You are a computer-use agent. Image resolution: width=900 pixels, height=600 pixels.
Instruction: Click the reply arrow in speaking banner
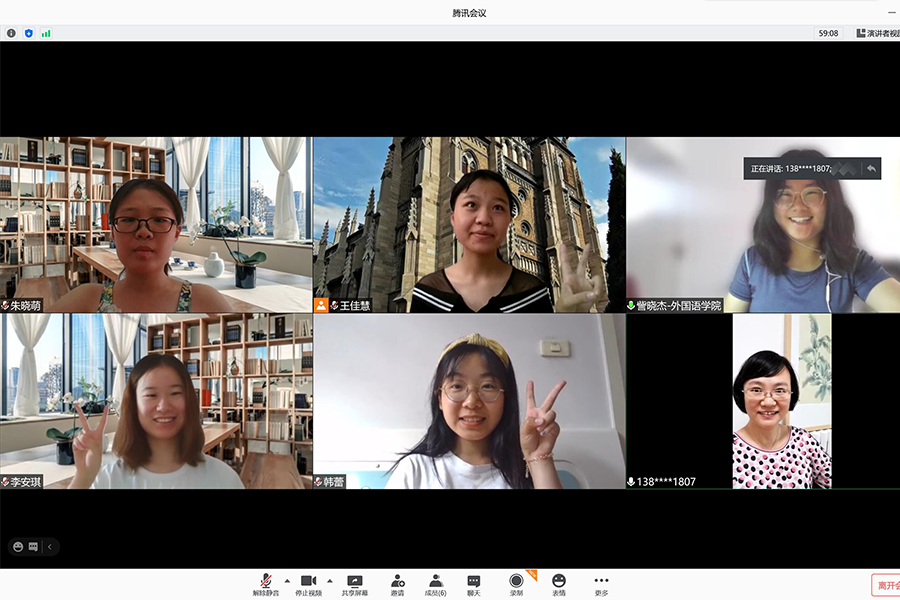[x=871, y=168]
